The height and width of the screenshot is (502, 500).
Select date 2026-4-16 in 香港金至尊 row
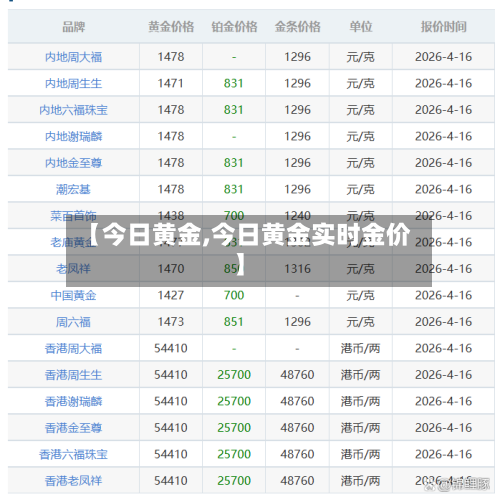(x=444, y=427)
